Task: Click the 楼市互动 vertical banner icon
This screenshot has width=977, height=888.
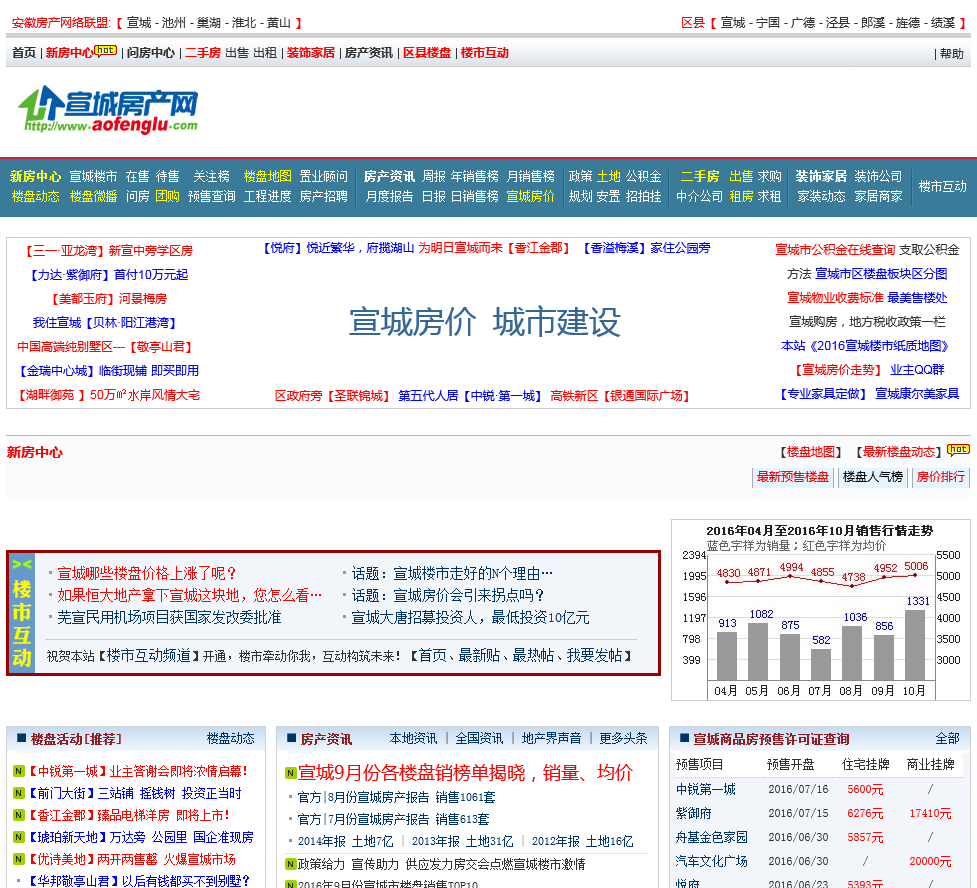Action: coord(21,614)
